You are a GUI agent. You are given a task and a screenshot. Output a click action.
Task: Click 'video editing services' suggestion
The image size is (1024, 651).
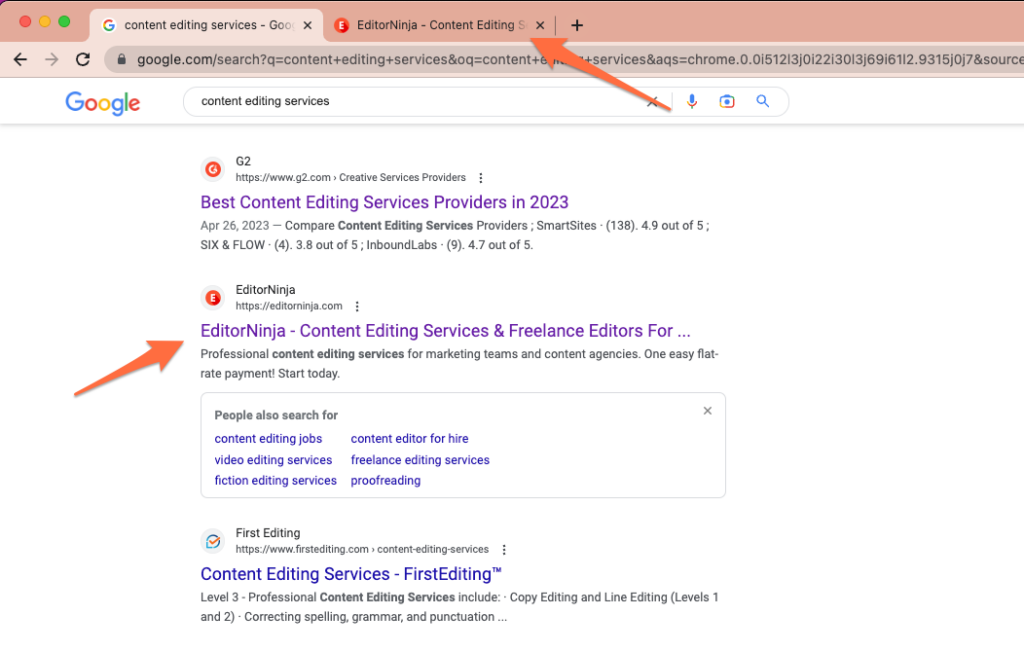[273, 460]
